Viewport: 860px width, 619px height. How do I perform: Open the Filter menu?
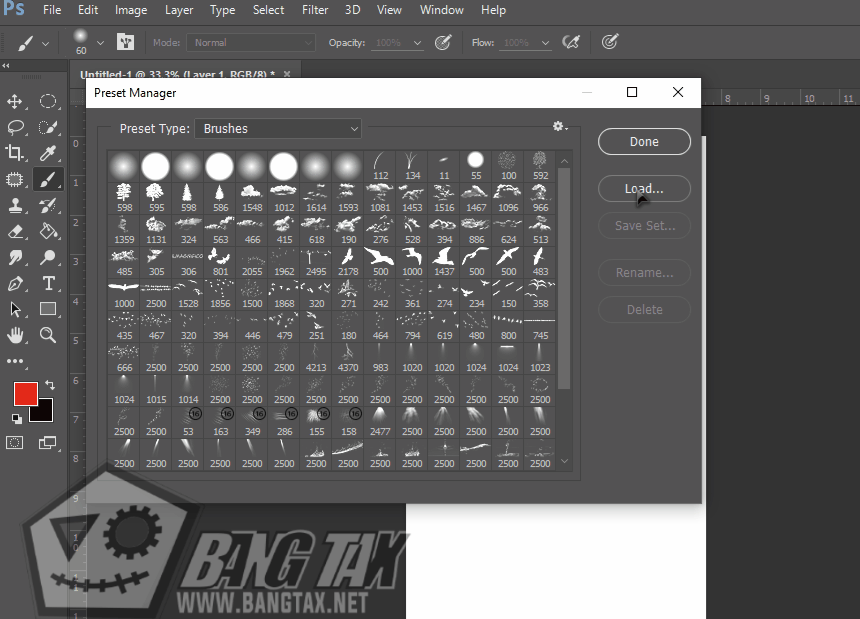tap(315, 10)
